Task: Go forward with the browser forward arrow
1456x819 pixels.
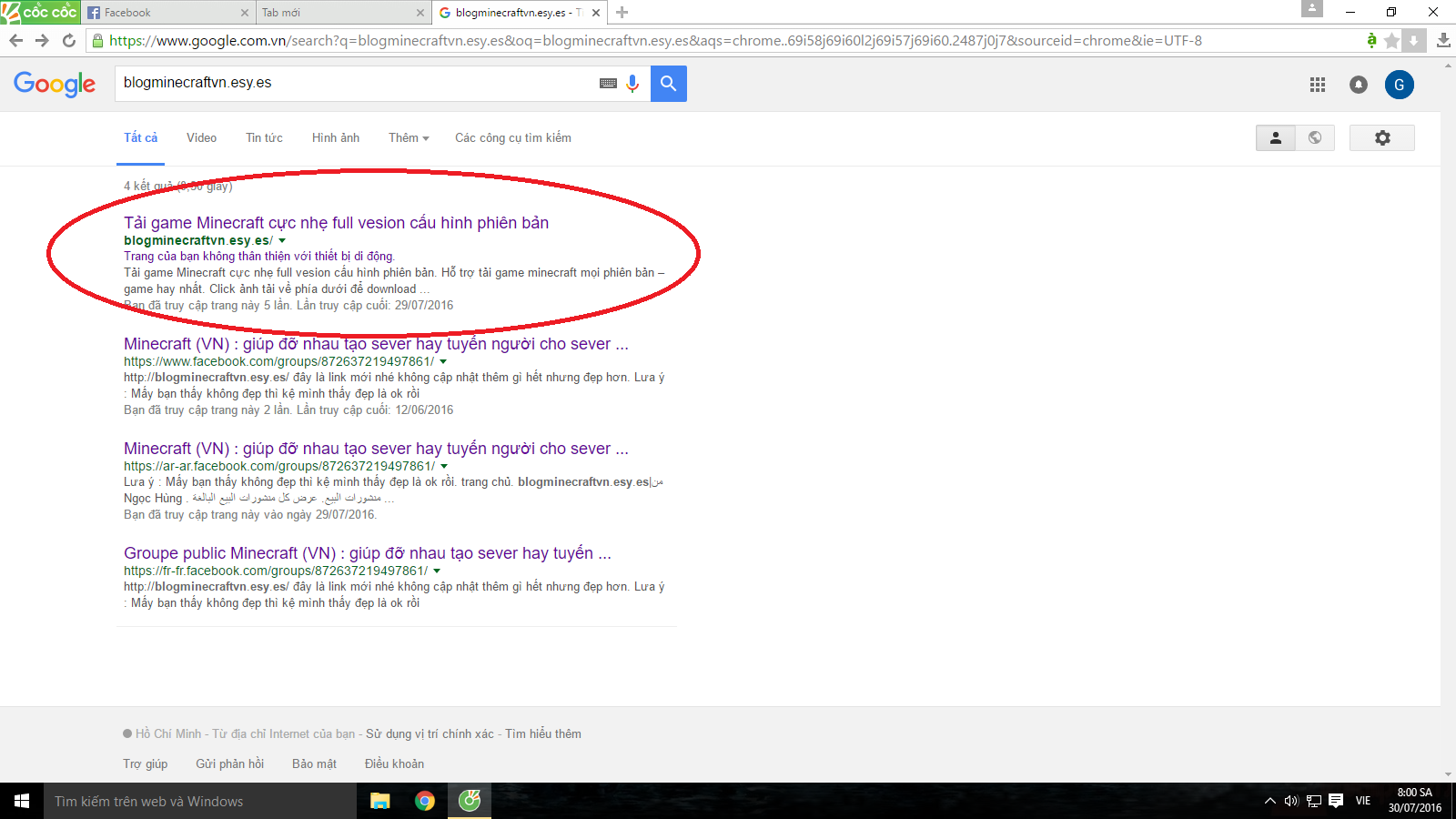Action: coord(42,41)
